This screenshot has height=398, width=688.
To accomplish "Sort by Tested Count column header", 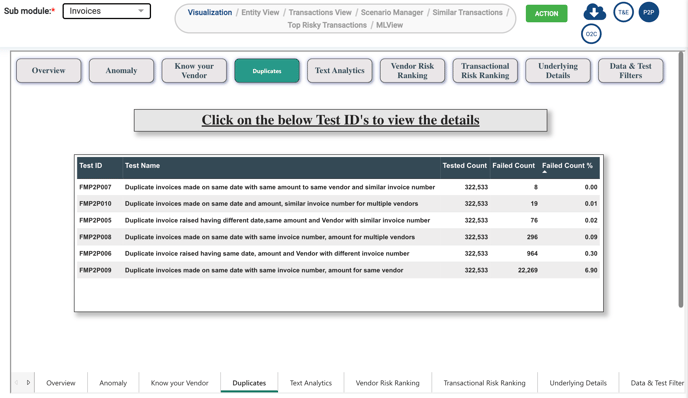I will click(x=465, y=165).
